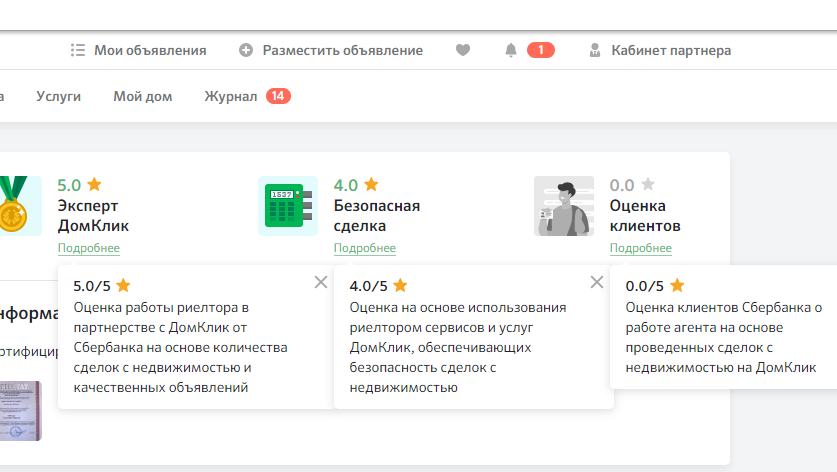Open favorites heart icon
This screenshot has width=837, height=472.
[x=463, y=50]
